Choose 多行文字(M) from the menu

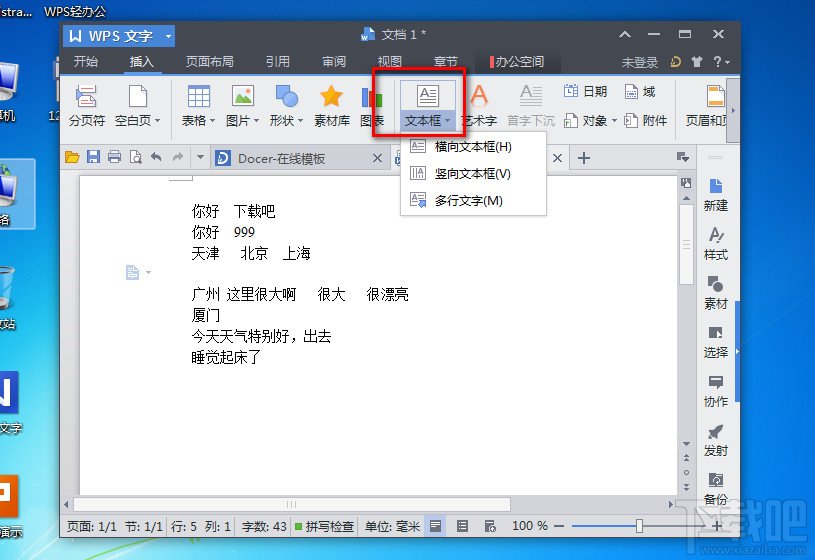473,201
